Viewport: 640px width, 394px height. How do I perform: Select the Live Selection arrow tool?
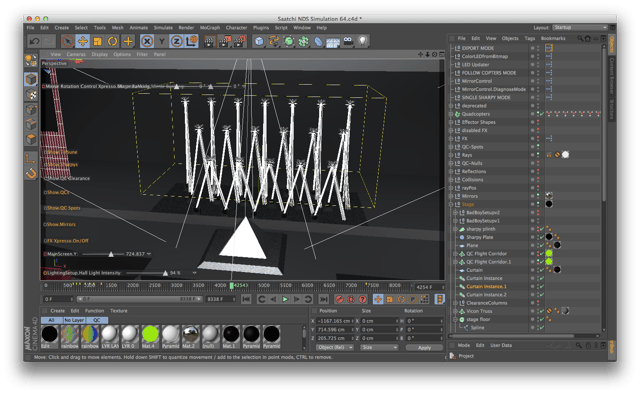click(x=68, y=41)
